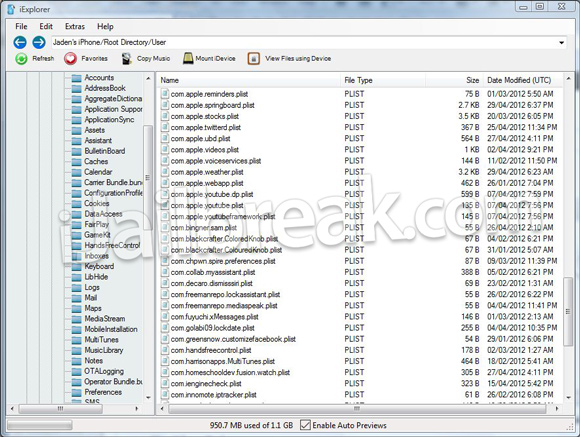The width and height of the screenshot is (580, 437).
Task: Click the folder tree horizontal scrollbar thumb
Action: point(60,409)
